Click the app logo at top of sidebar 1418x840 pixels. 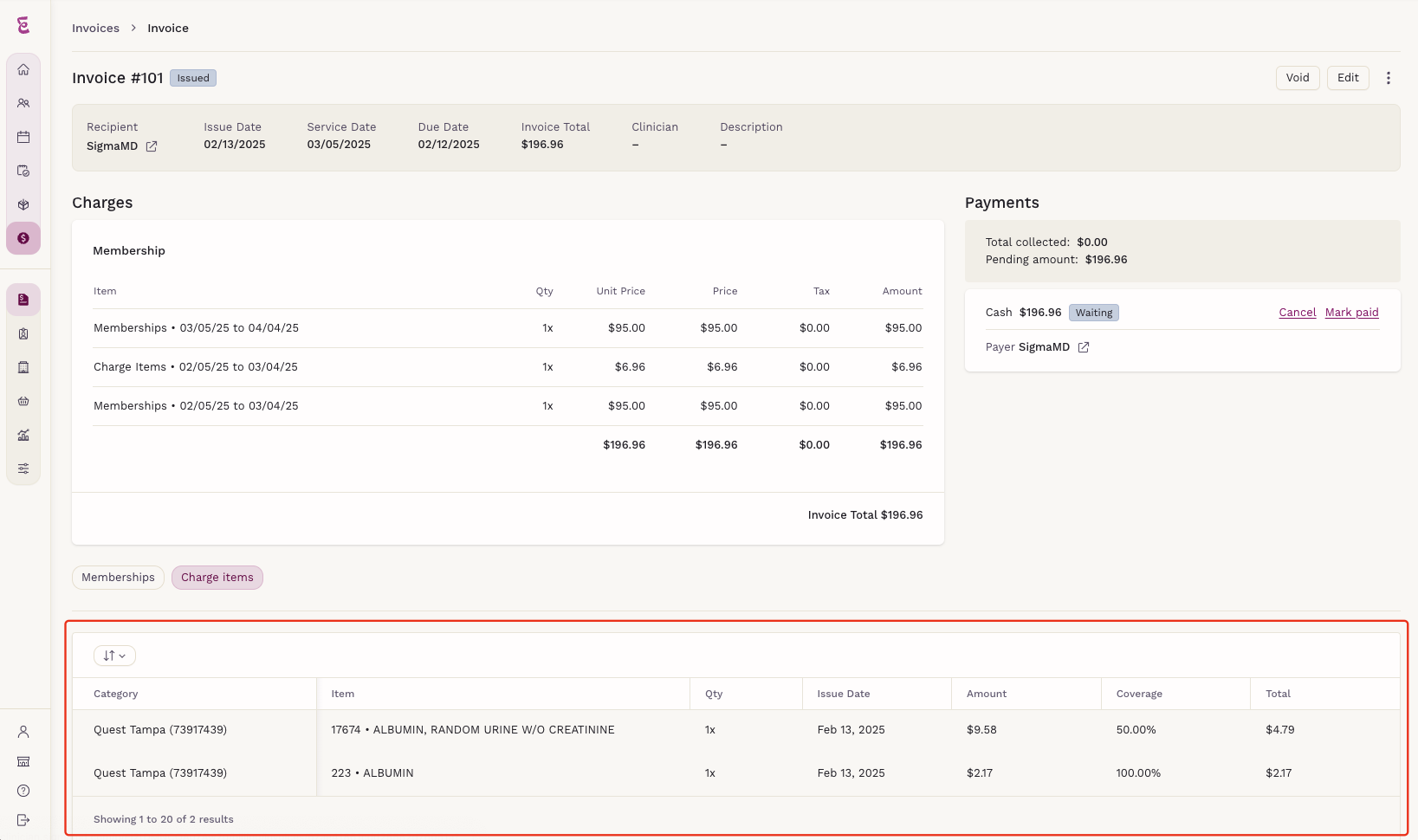23,25
